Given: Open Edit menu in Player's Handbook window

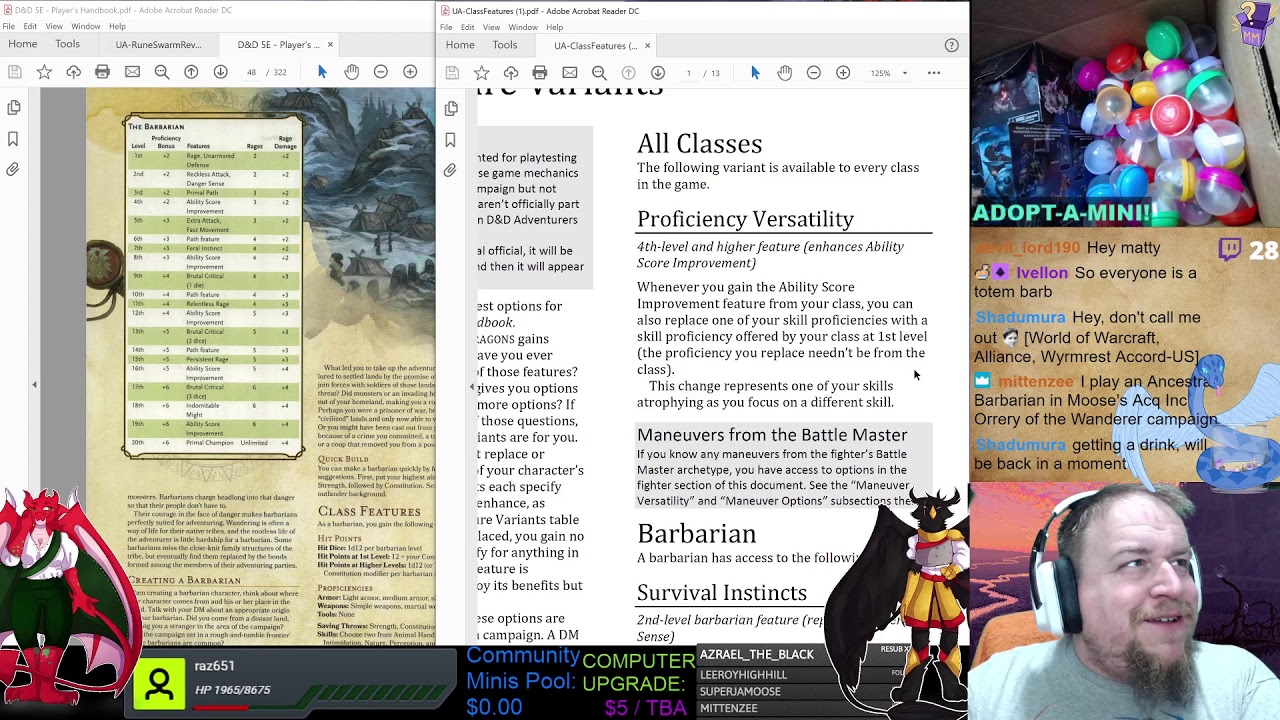Looking at the screenshot, I should [30, 26].
